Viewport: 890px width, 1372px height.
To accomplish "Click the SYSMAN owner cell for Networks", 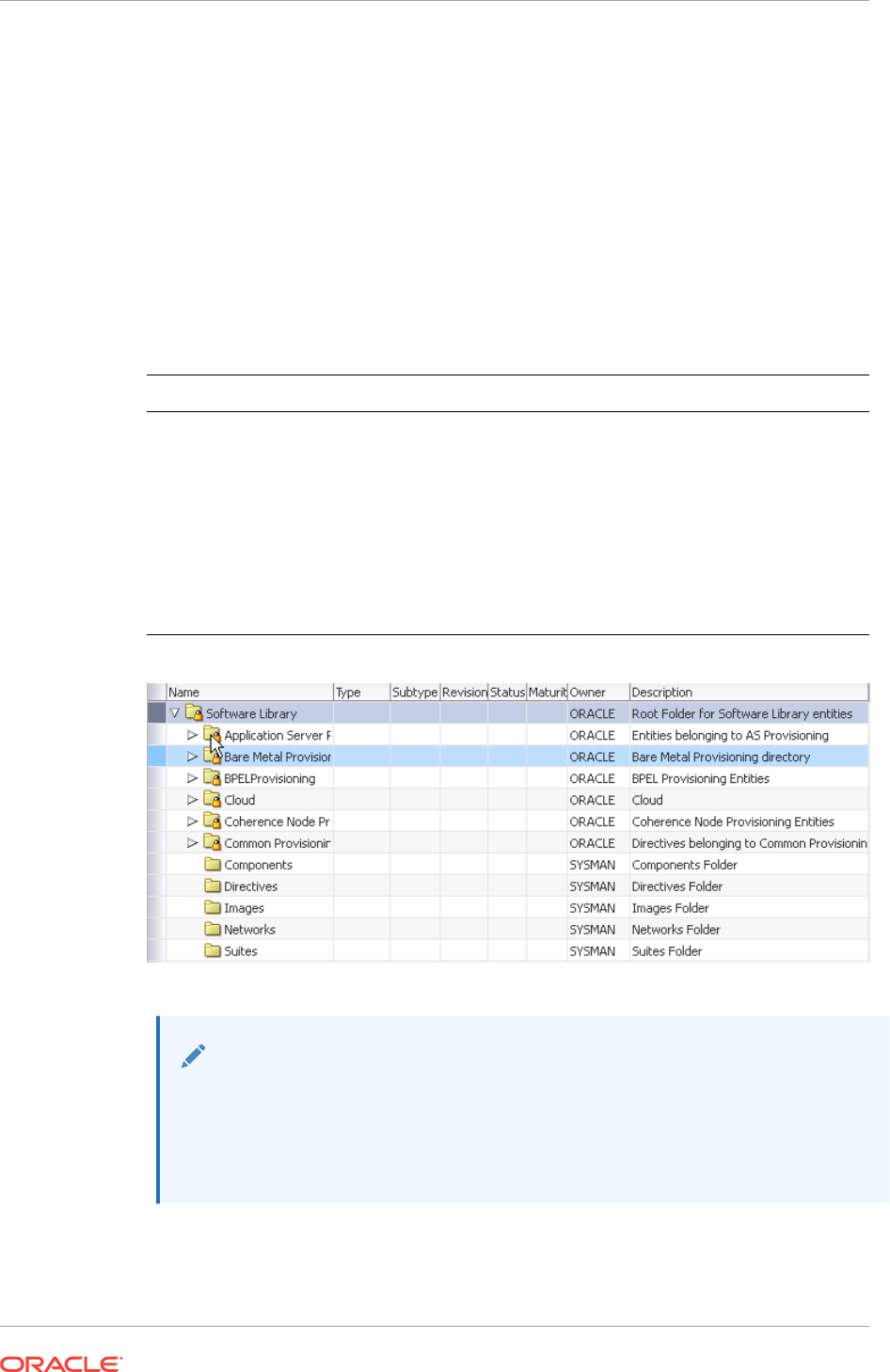I will (x=593, y=931).
